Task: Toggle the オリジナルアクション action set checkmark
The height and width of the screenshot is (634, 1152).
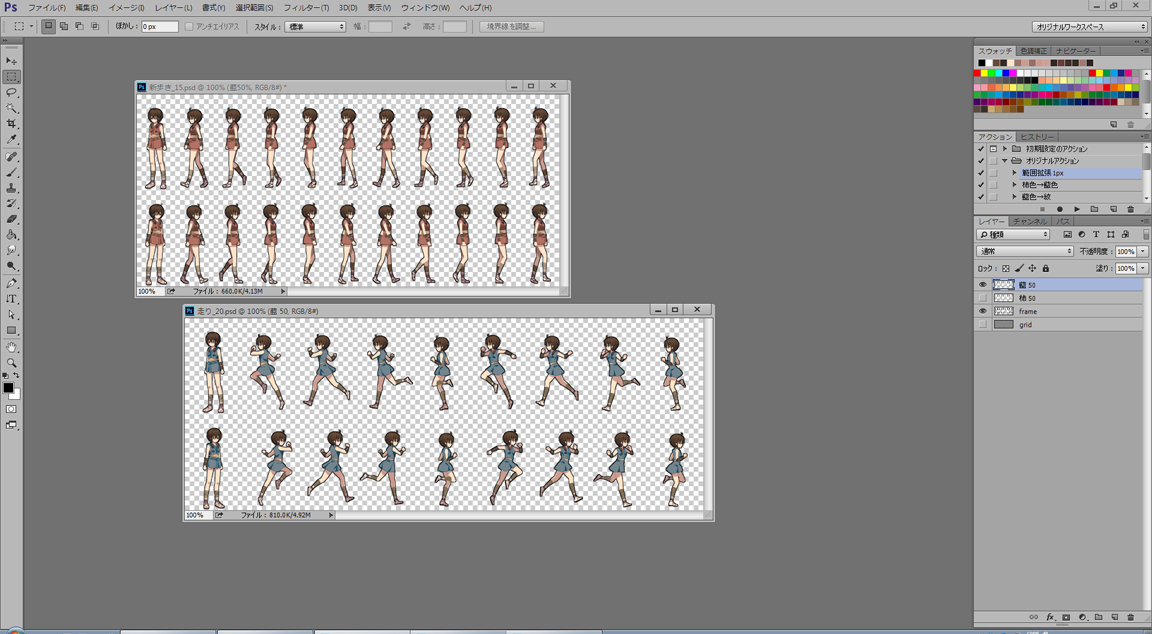Action: 980,161
